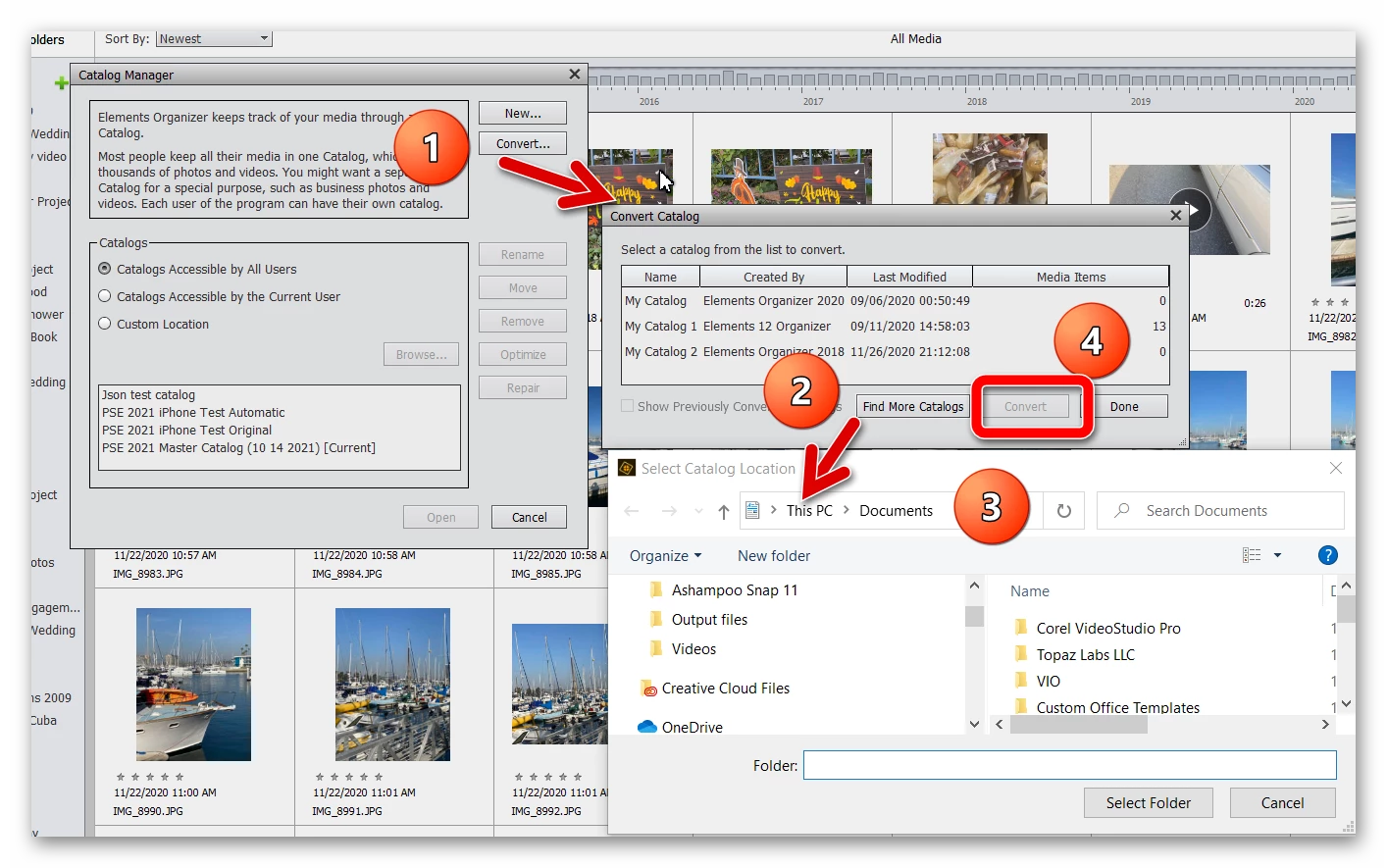Select Catalogs Accessible by All Users radio
The height and width of the screenshot is (868, 1387).
pyautogui.click(x=105, y=269)
